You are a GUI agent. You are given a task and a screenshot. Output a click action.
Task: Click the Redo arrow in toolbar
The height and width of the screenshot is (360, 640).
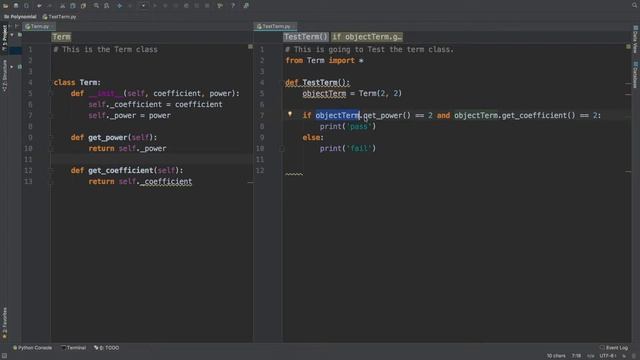click(49, 6)
